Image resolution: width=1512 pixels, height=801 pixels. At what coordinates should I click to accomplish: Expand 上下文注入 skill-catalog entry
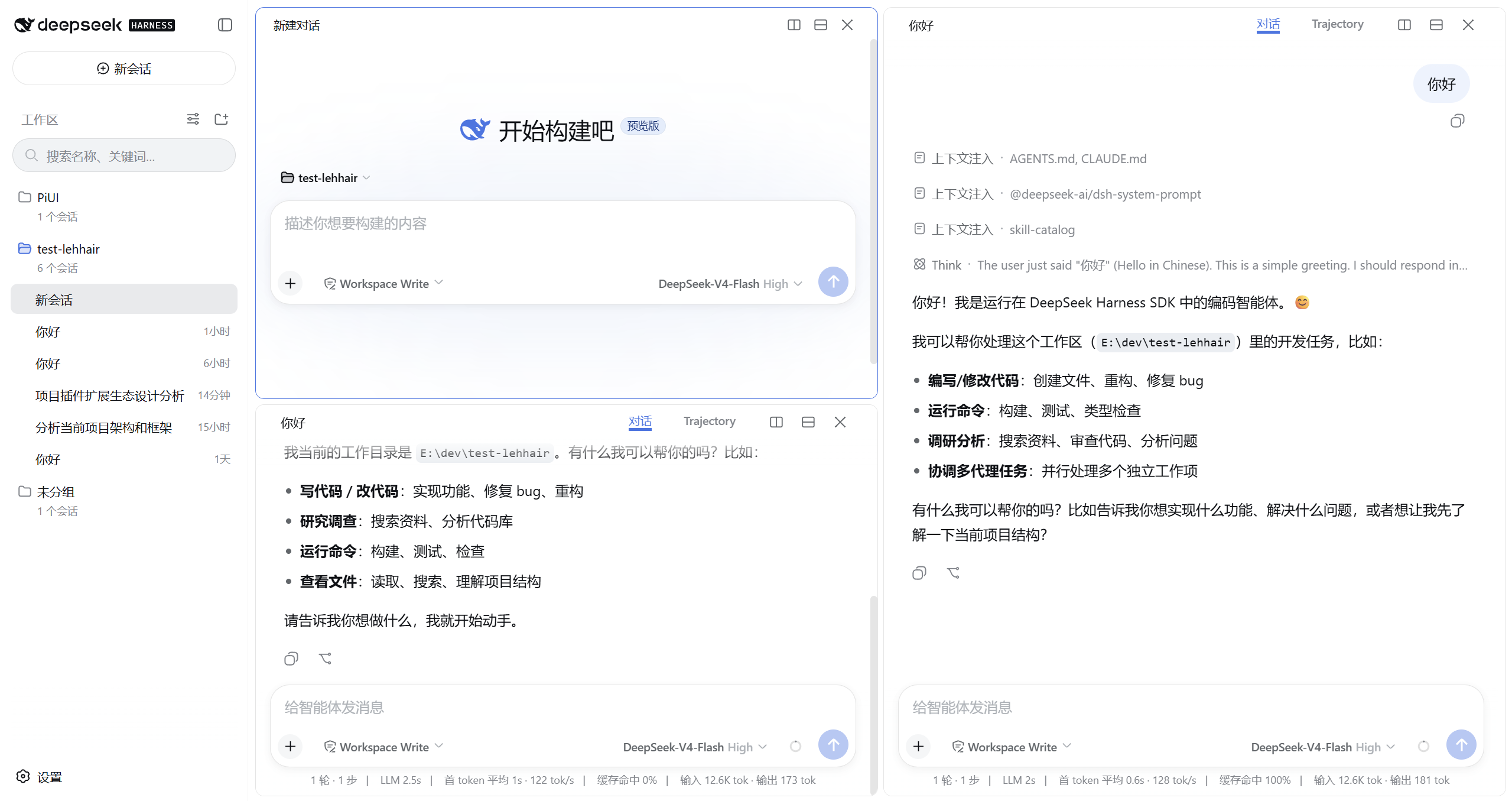[x=994, y=229]
